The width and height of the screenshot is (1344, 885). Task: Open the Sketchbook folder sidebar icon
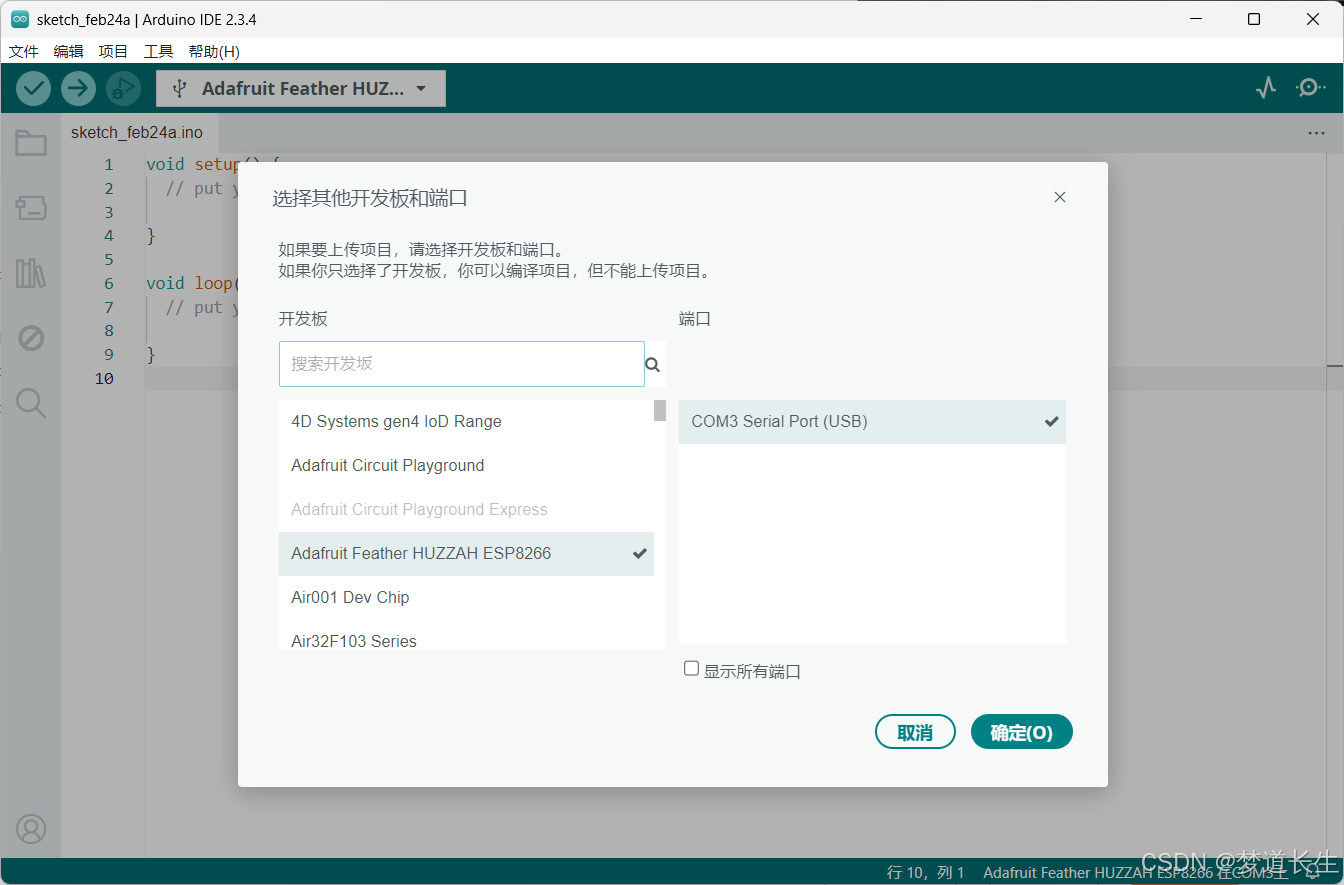coord(31,144)
